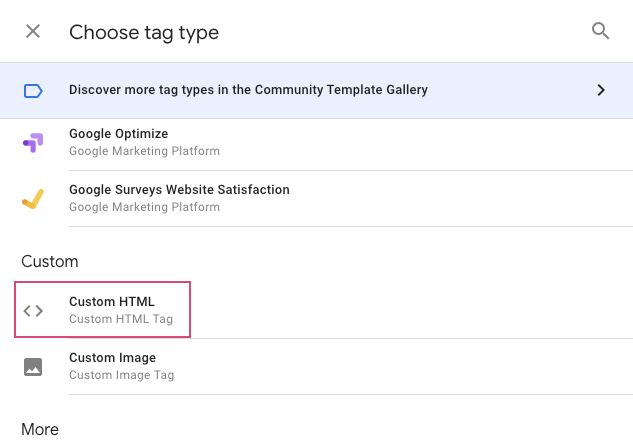The width and height of the screenshot is (633, 446).
Task: Click the yellow checkmark Google Surveys icon
Action: coord(33,198)
